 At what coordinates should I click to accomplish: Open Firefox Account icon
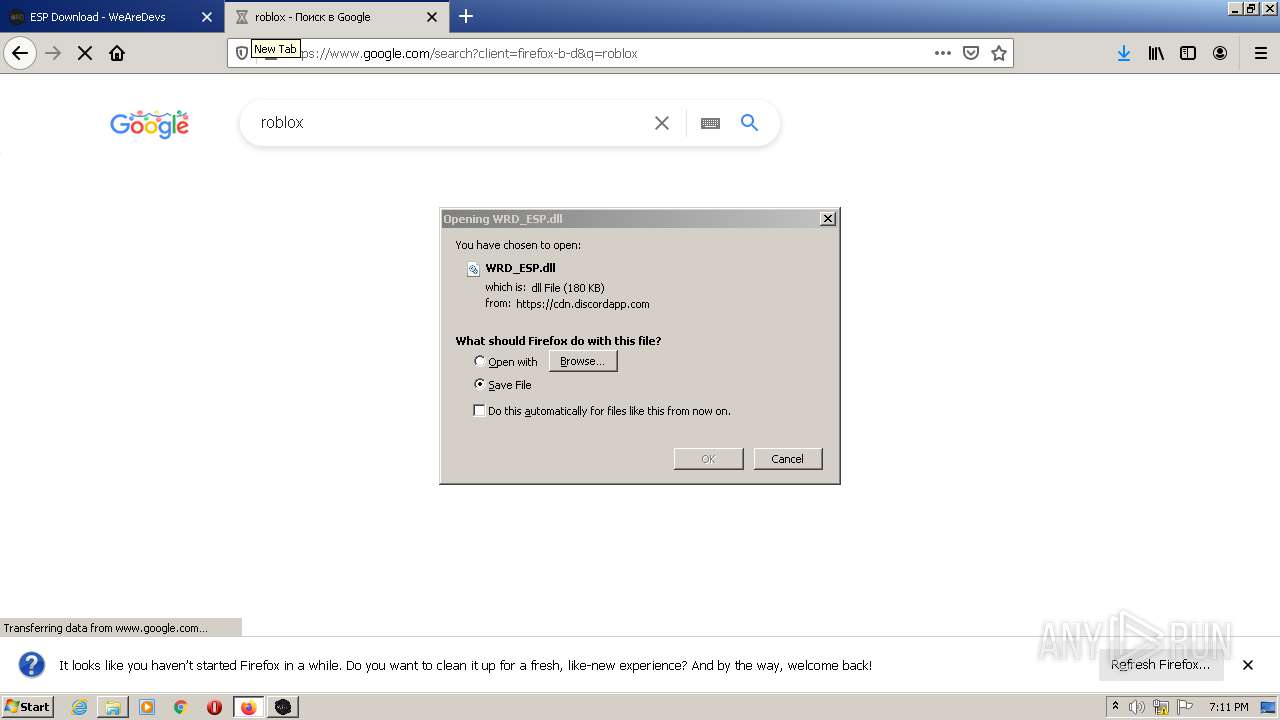[x=1220, y=53]
